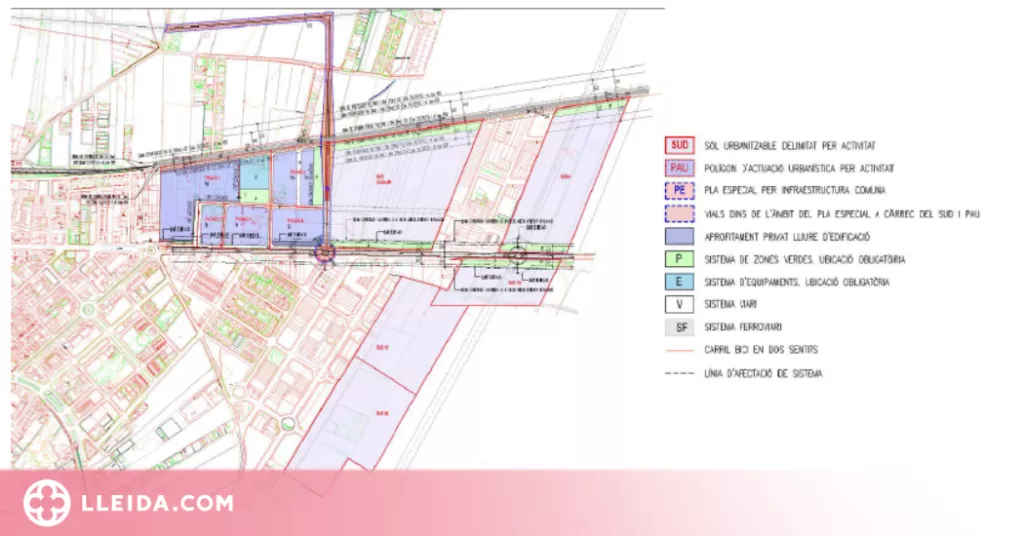Click legend text "APROFITAMENT PRIVAT LLIURE D'EDIFICACIÓ"
The width and height of the screenshot is (1024, 536).
tap(787, 237)
